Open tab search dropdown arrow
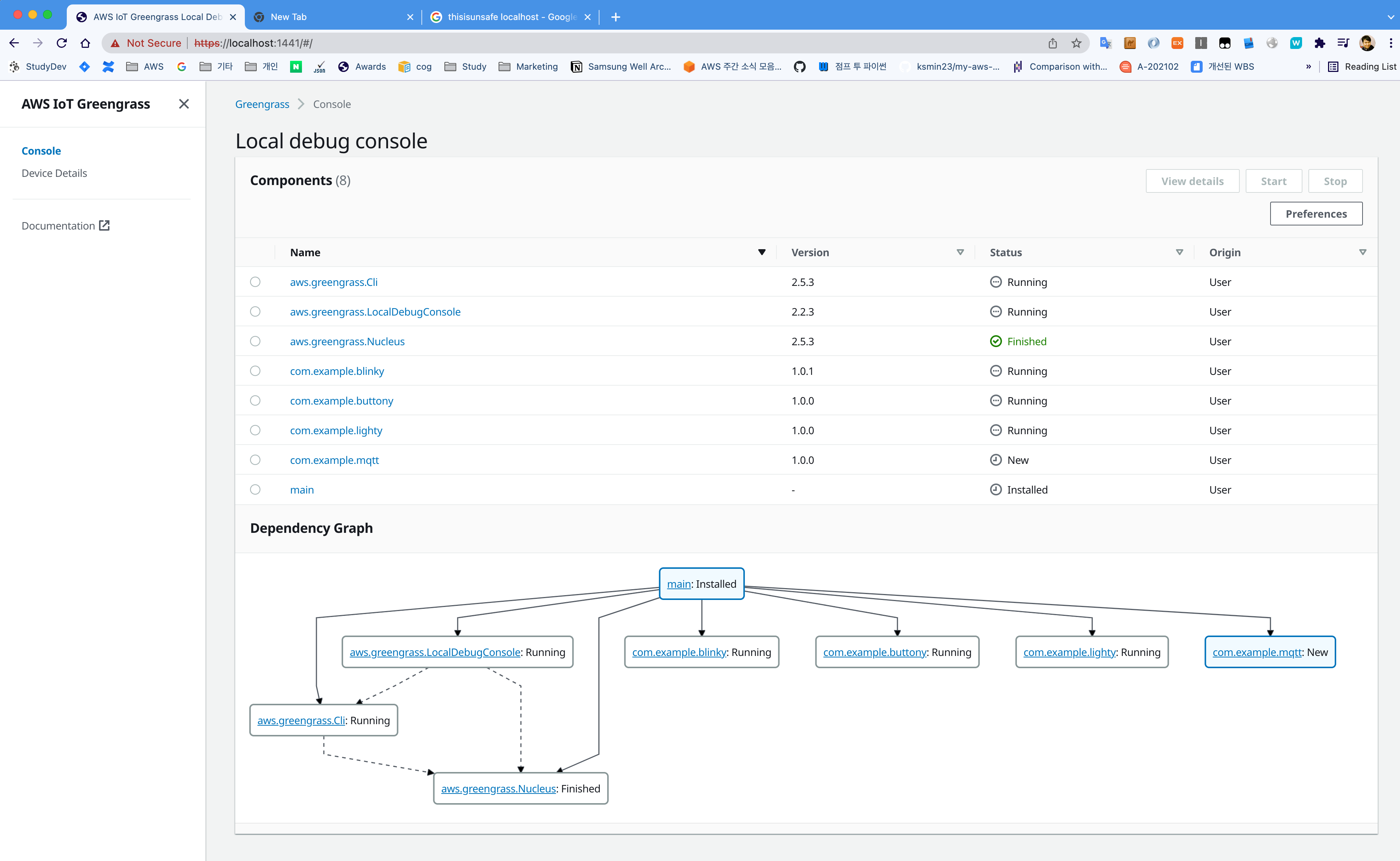Viewport: 1400px width, 861px height. [x=1390, y=17]
